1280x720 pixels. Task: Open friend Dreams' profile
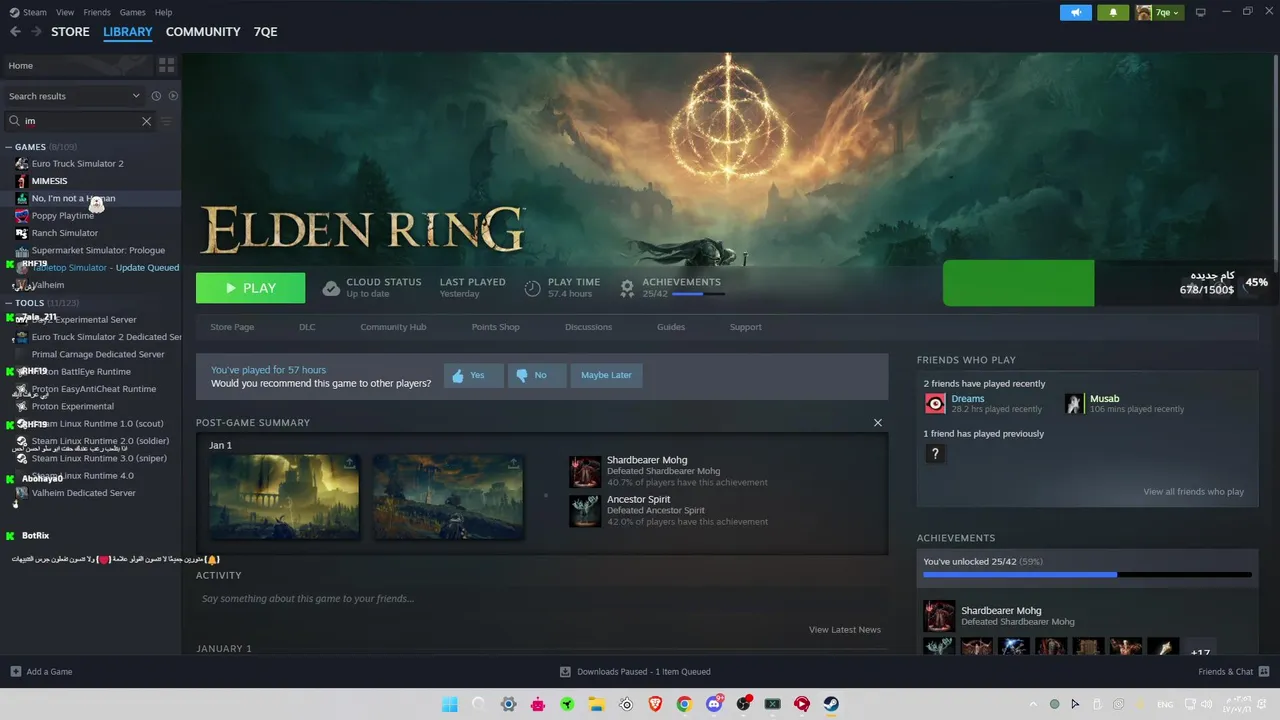[967, 399]
